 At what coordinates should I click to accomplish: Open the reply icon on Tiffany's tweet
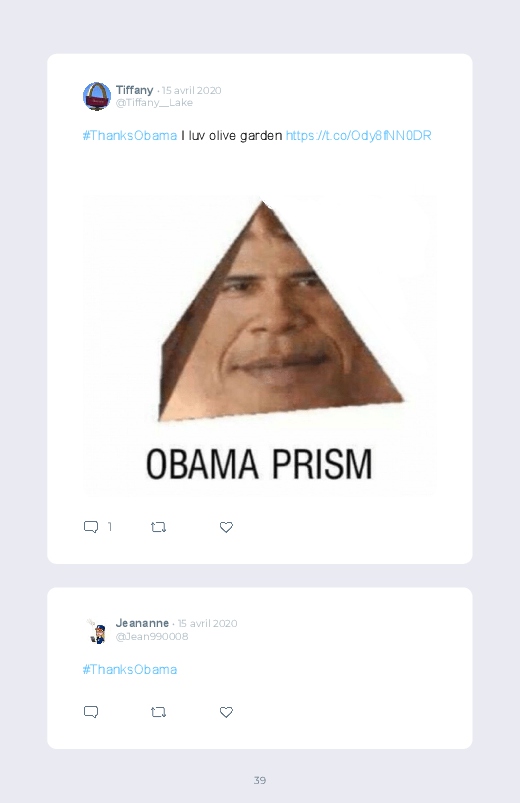click(x=91, y=527)
